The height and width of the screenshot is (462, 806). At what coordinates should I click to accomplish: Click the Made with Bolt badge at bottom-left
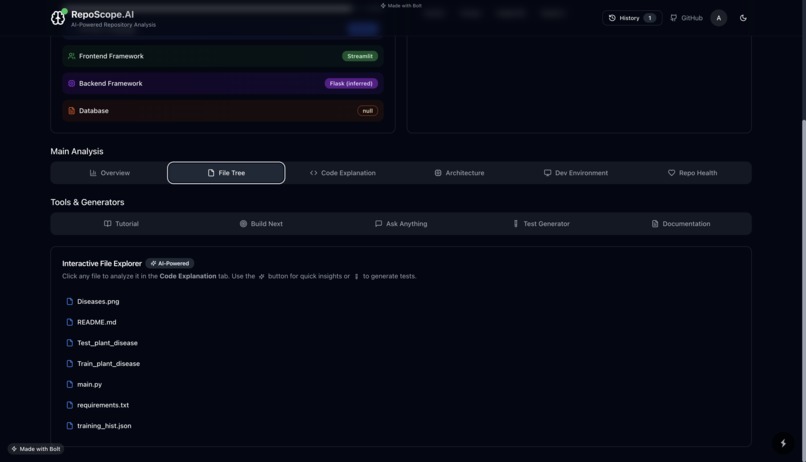tap(35, 449)
